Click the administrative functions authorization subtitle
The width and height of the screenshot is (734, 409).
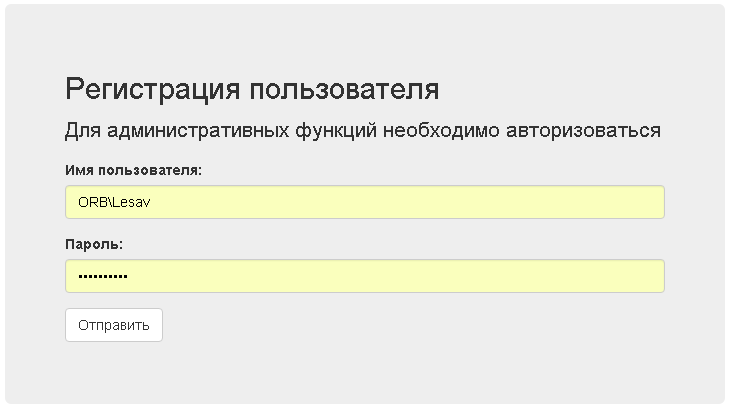point(363,131)
